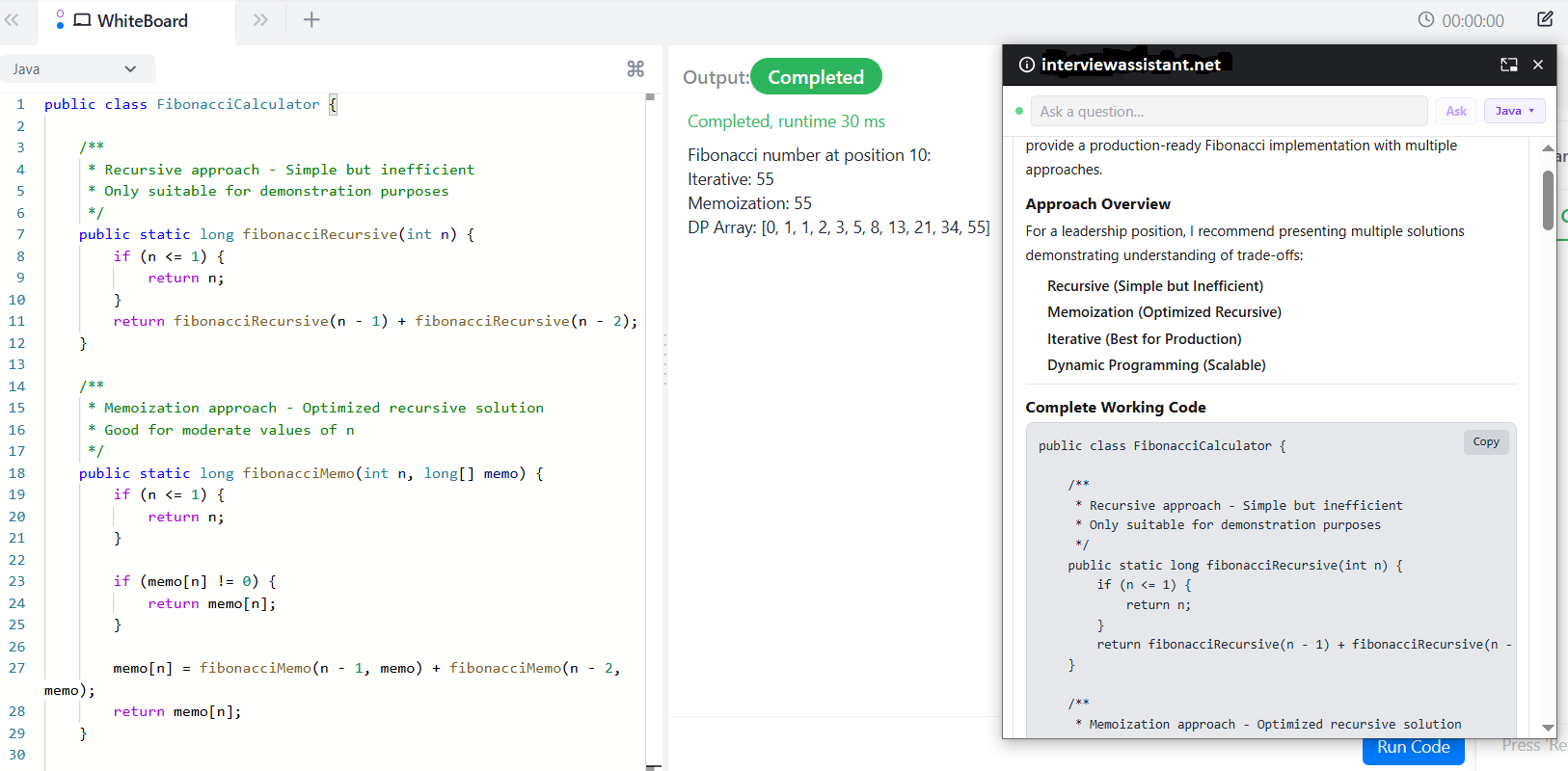Click 'Iterative (Best for Production)' list item

(x=1145, y=339)
